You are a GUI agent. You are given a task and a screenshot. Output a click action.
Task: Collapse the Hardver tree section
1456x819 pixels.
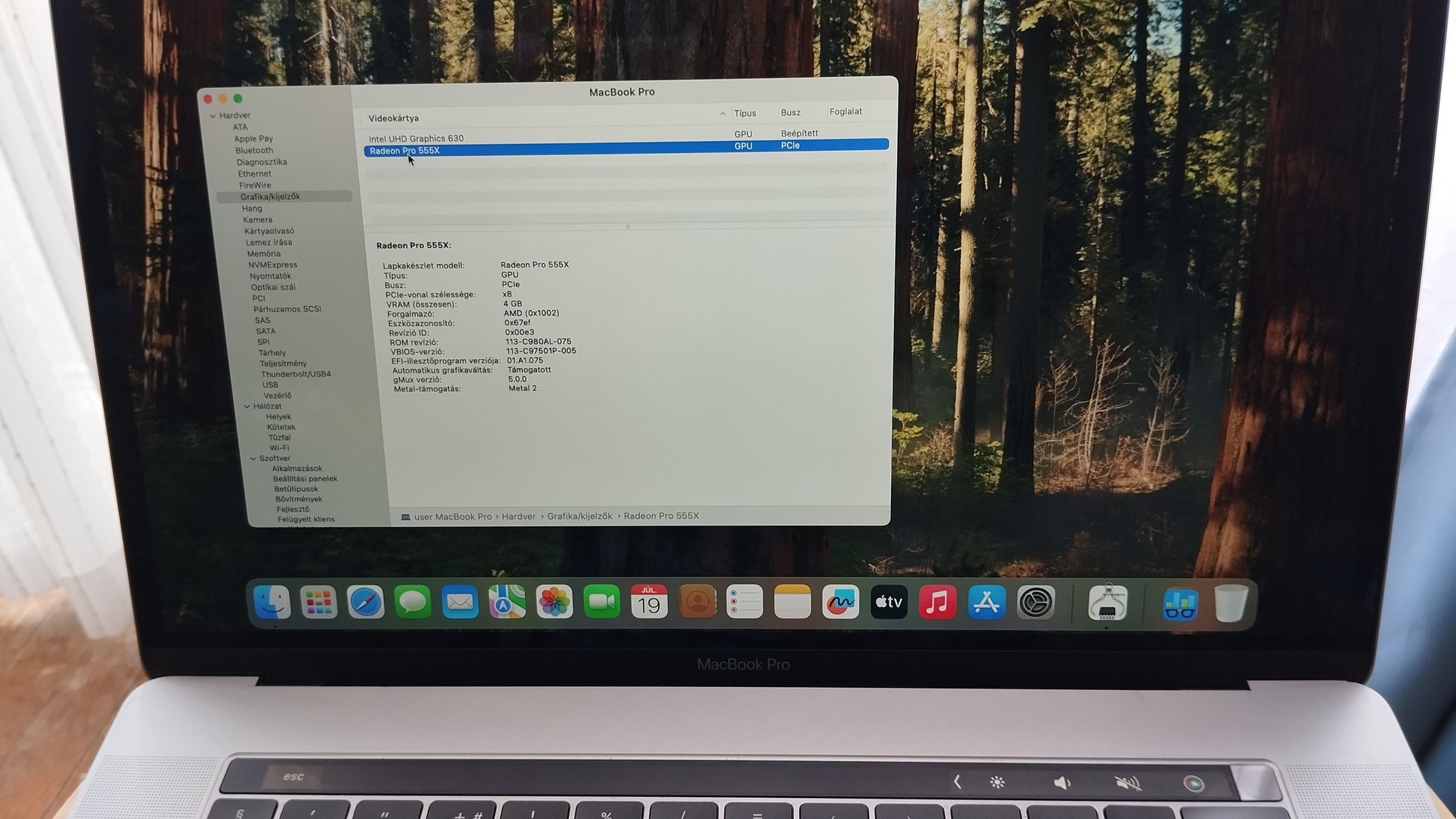click(213, 116)
